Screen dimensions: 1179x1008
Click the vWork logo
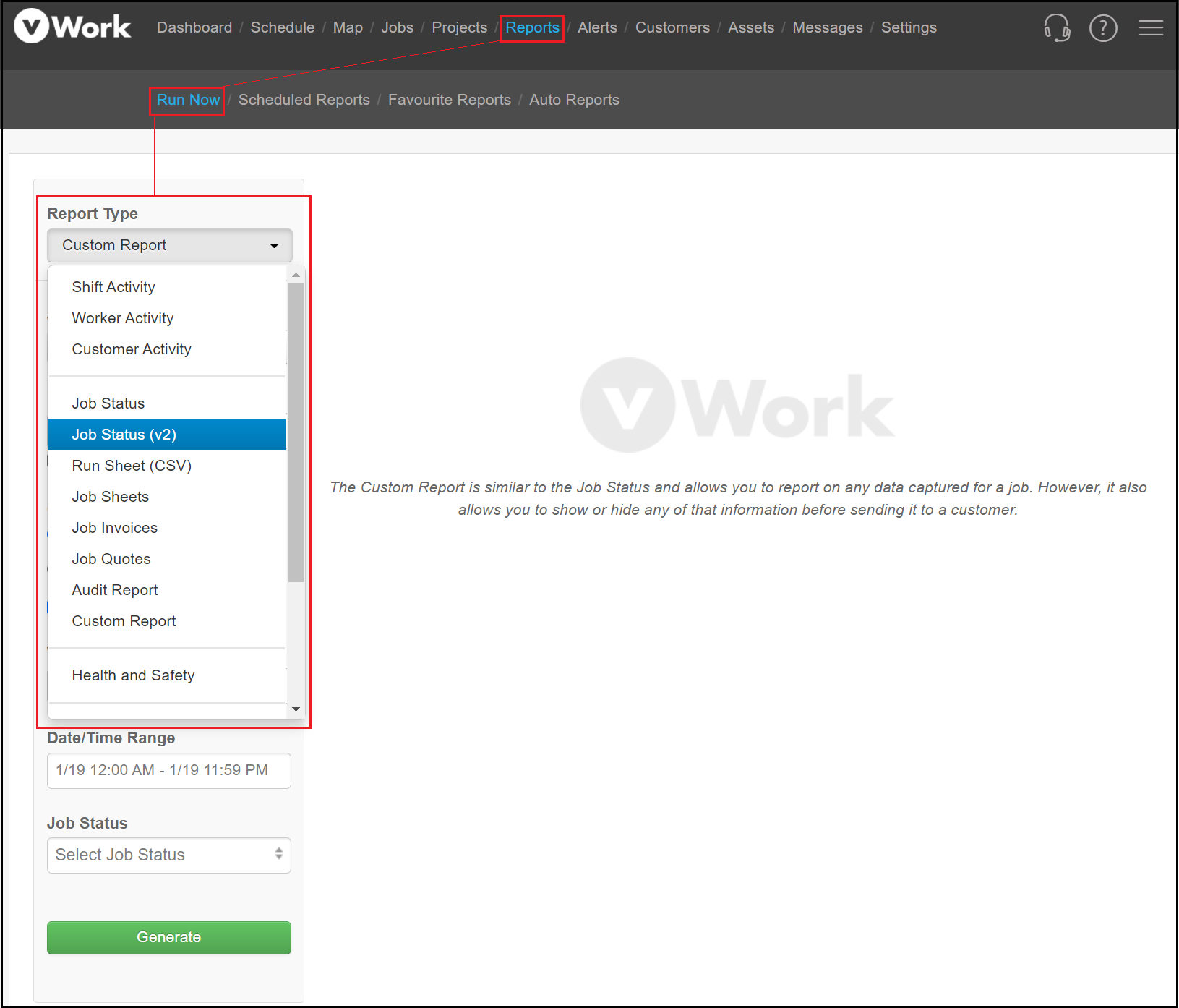tap(72, 26)
